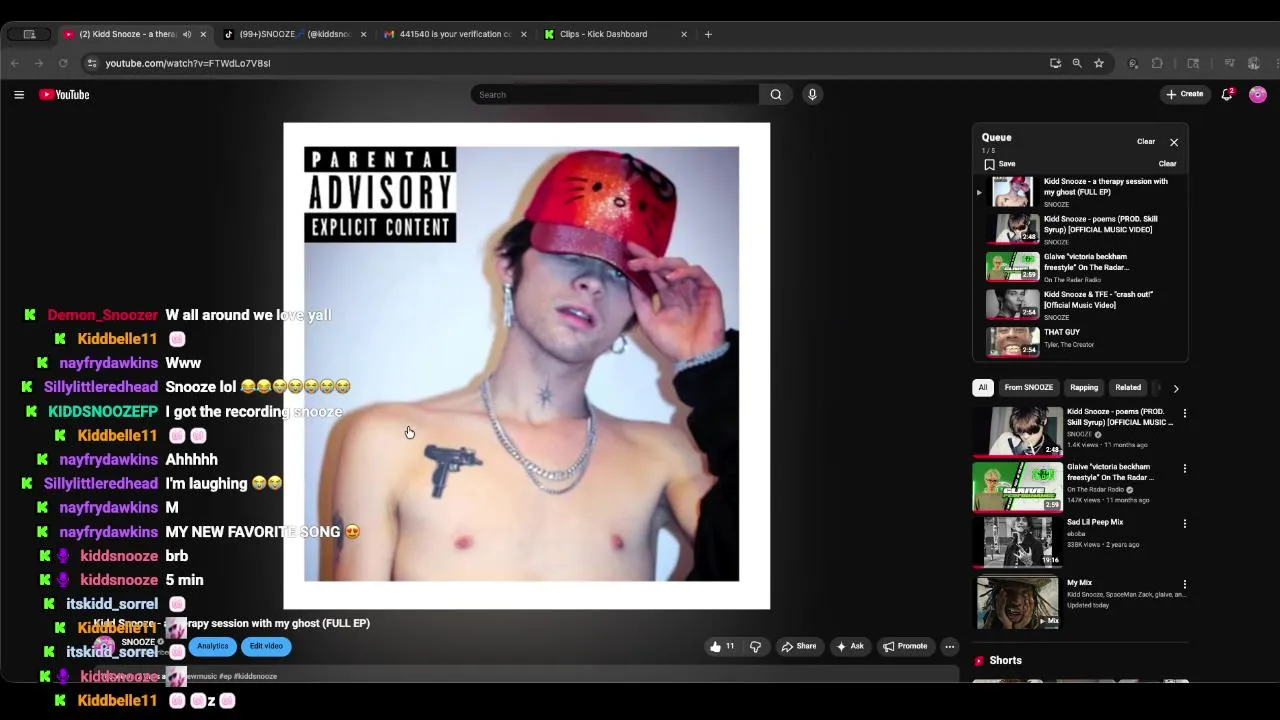Open options for recommended Glaive freestyle video
The image size is (1280, 720).
coord(1185,468)
